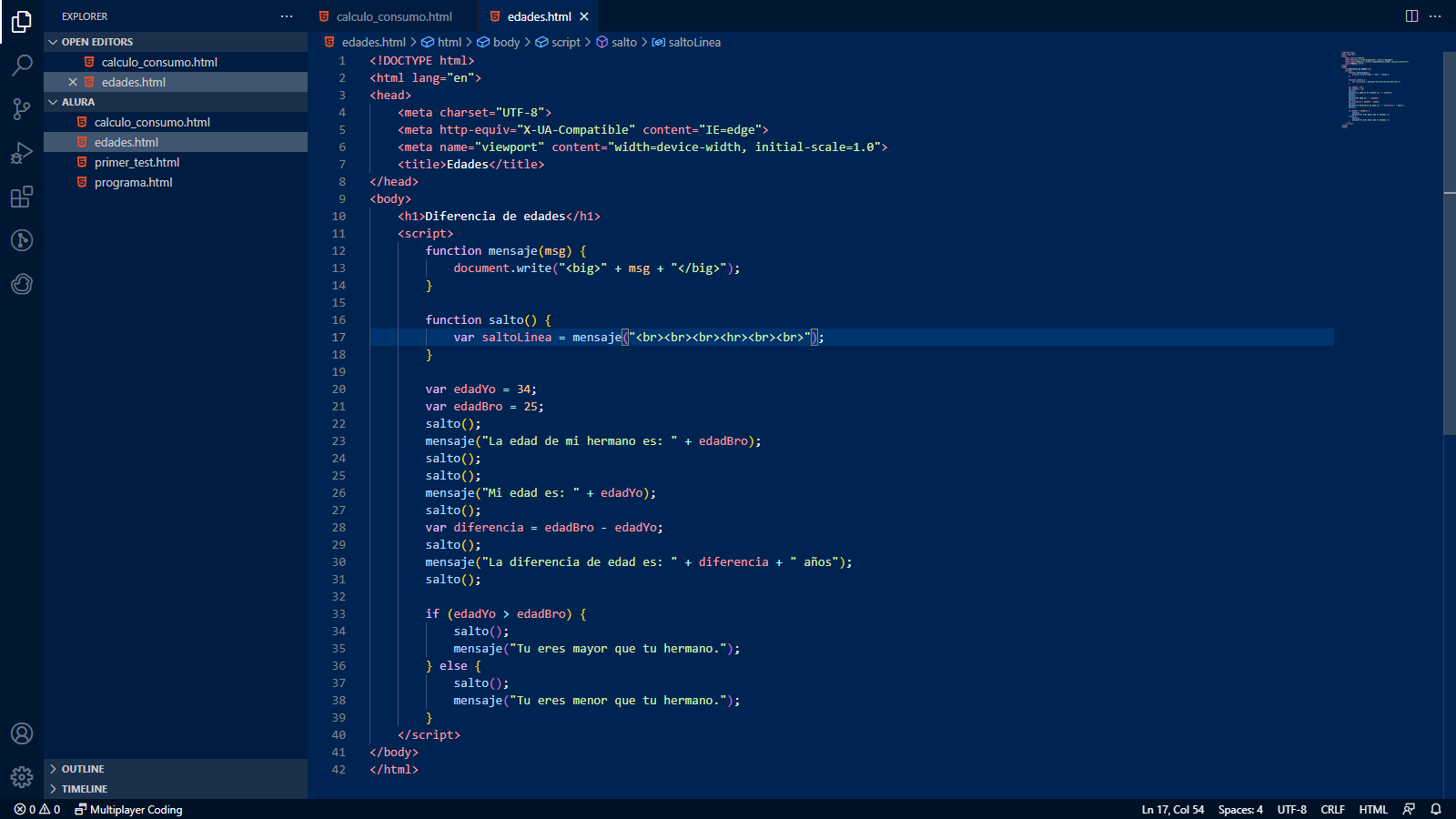Click 'var edadYo = 34;' line
Viewport: 1456px width, 819px height.
coord(481,389)
